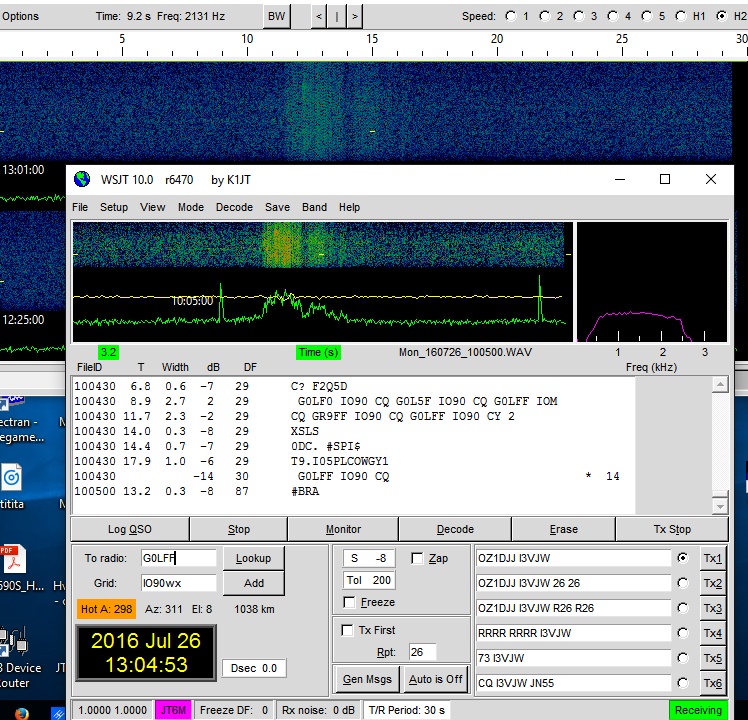Viewport: 748px width, 720px height.
Task: Open the Device Router desktop shortcut
Action: [13, 641]
